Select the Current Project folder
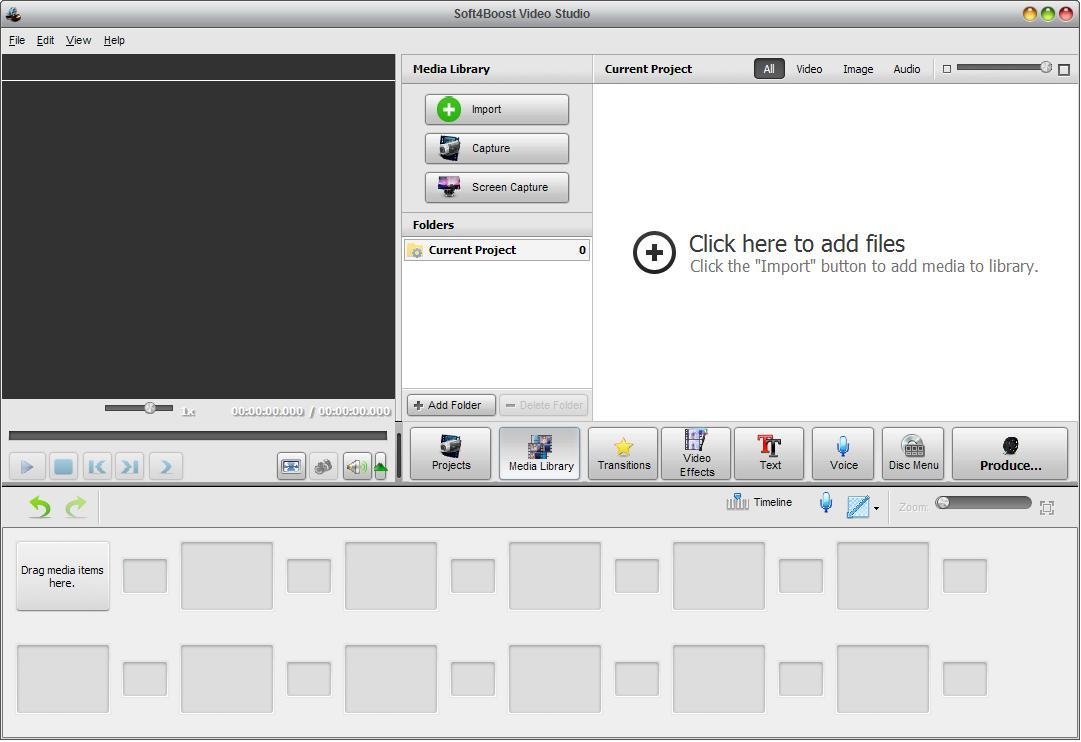This screenshot has width=1081, height=742. click(496, 250)
